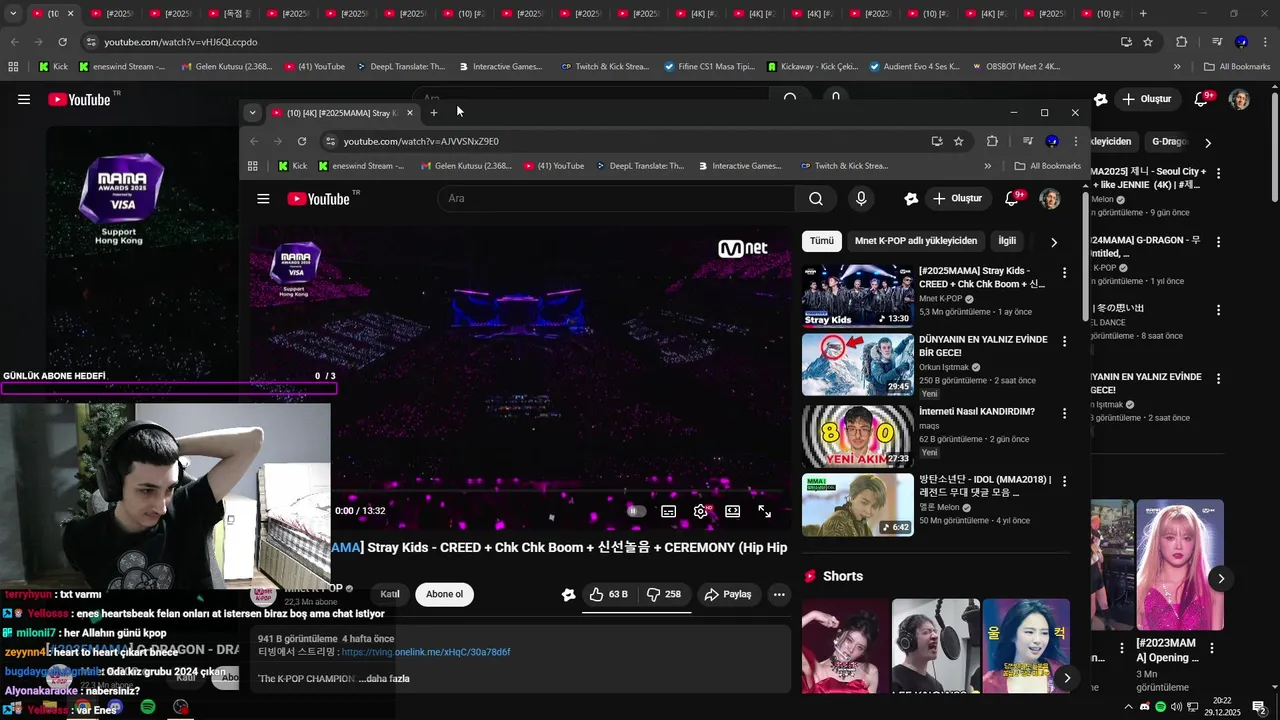
Task: Open notifications bell in front window
Action: coord(1012,198)
